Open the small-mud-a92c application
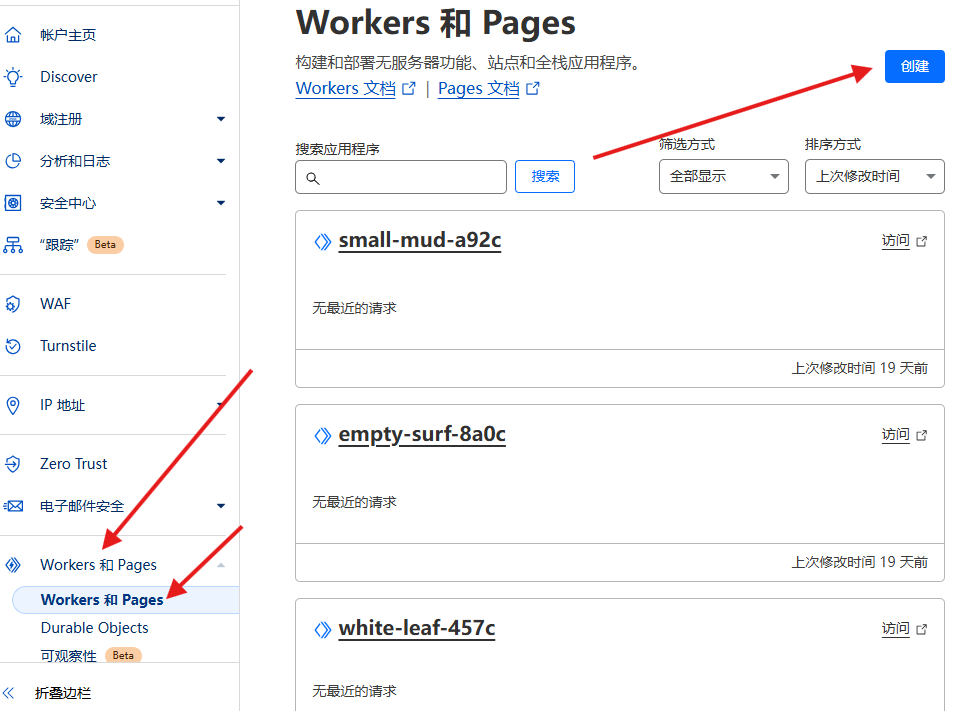This screenshot has width=967, height=711. pos(420,240)
